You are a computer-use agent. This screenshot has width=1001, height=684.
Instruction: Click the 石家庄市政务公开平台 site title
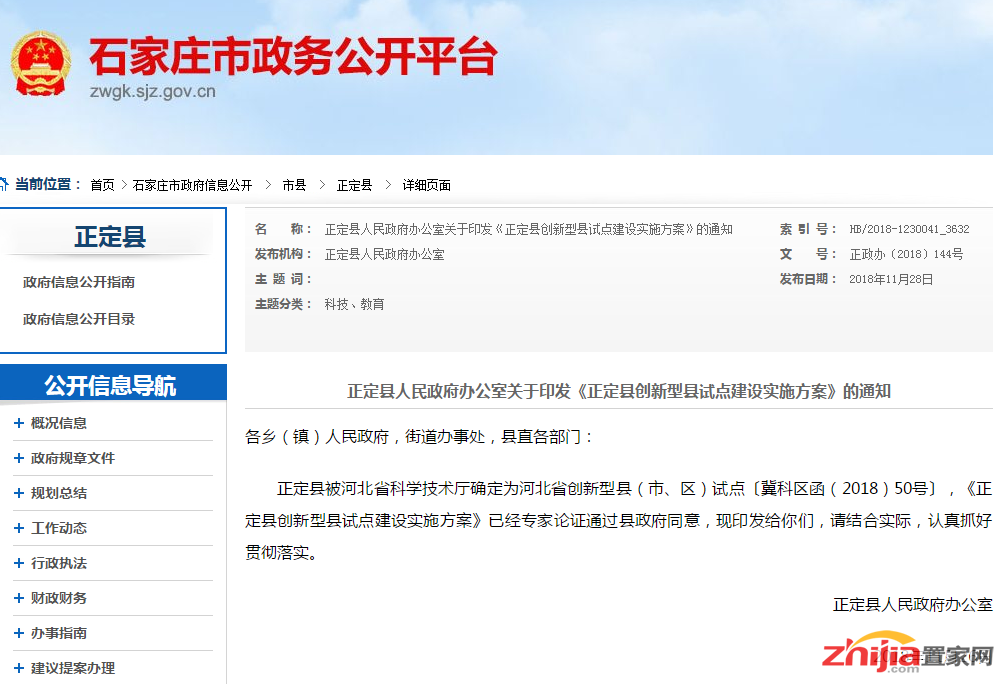coord(293,57)
